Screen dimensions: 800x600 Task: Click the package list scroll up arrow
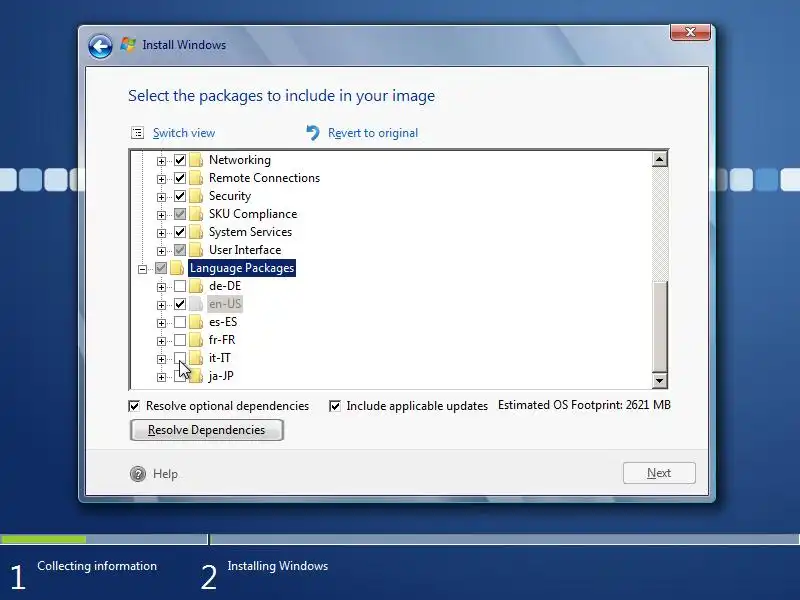click(x=659, y=159)
